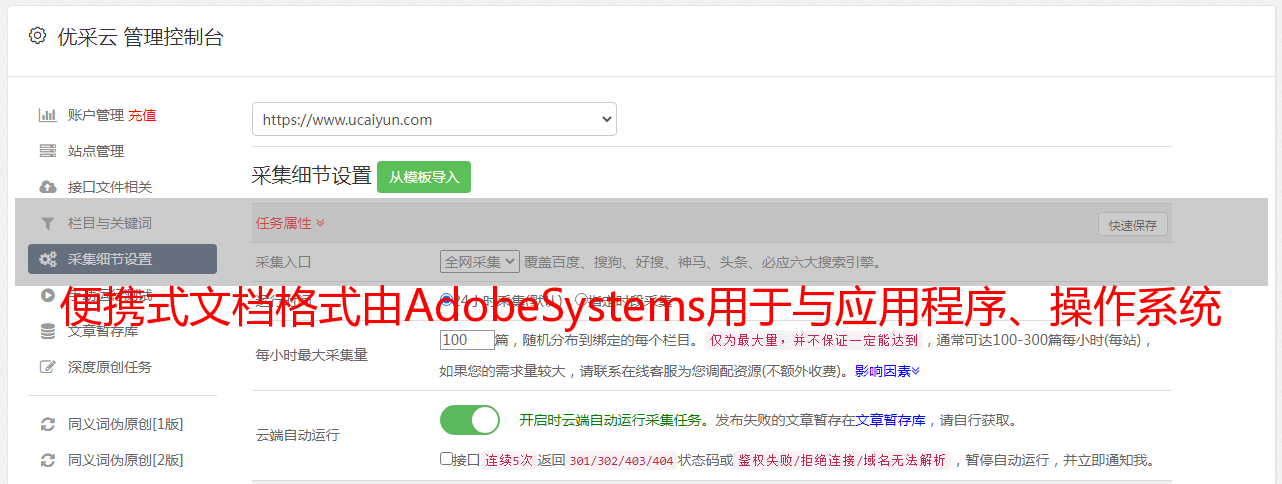This screenshot has width=1282, height=484.
Task: Click the 每小时最大采集量 label
Action: (x=312, y=355)
